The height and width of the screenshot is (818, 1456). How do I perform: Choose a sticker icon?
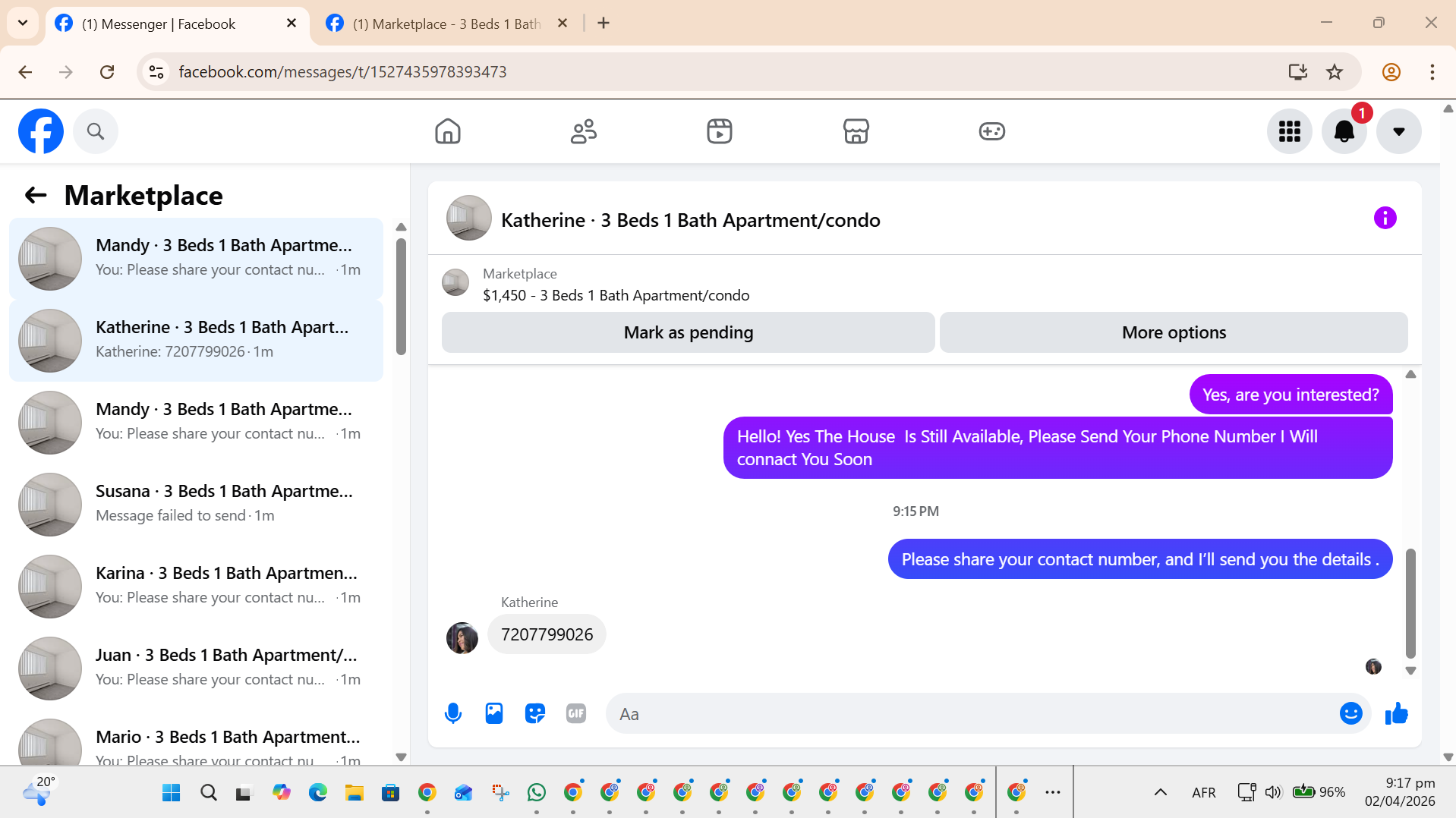[x=535, y=713]
